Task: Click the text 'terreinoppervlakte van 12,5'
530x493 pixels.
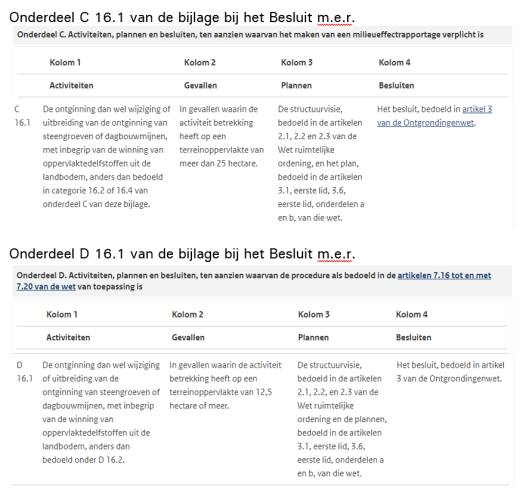Action: 220,392
